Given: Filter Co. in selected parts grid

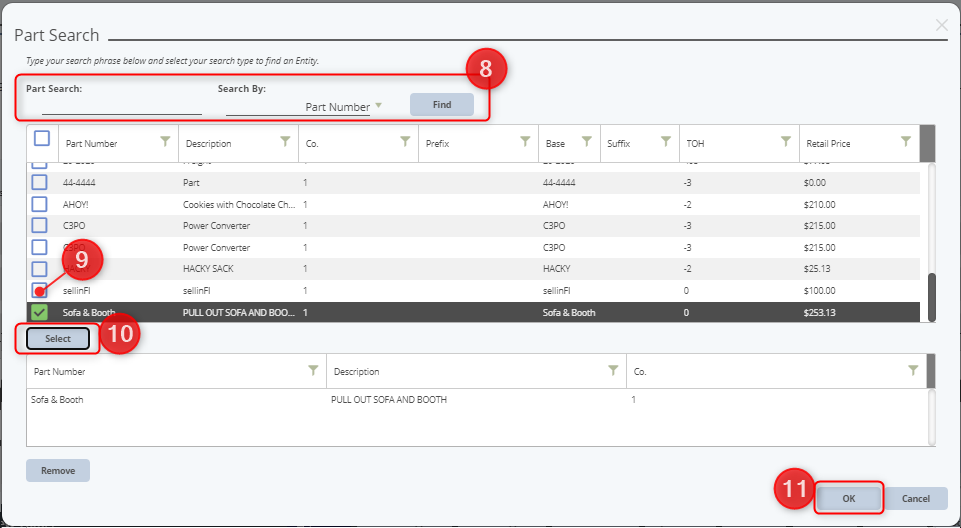Looking at the screenshot, I should click(913, 370).
